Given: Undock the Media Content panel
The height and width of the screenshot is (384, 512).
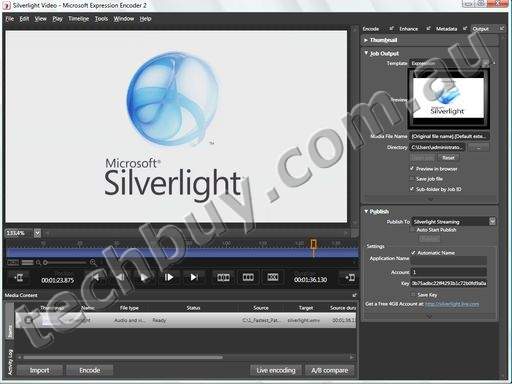Looking at the screenshot, I should pyautogui.click(x=354, y=295).
